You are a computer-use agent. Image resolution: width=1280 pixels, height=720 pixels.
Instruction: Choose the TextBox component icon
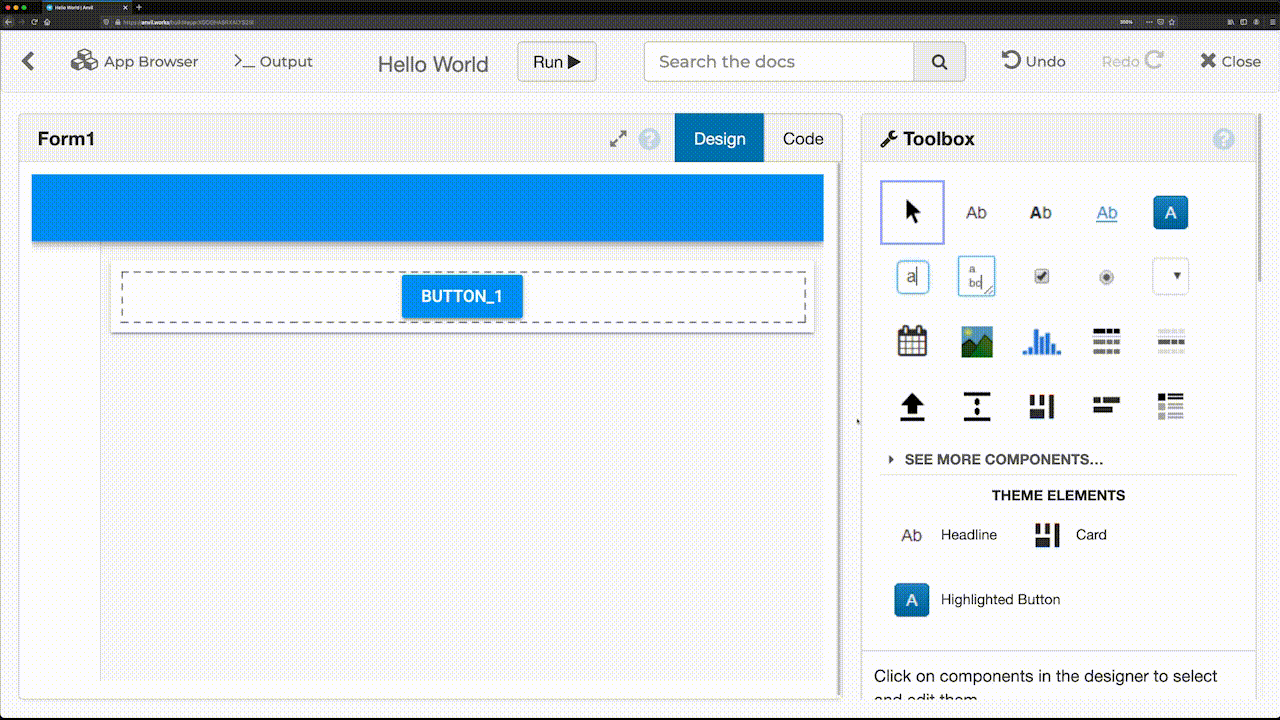pyautogui.click(x=911, y=276)
